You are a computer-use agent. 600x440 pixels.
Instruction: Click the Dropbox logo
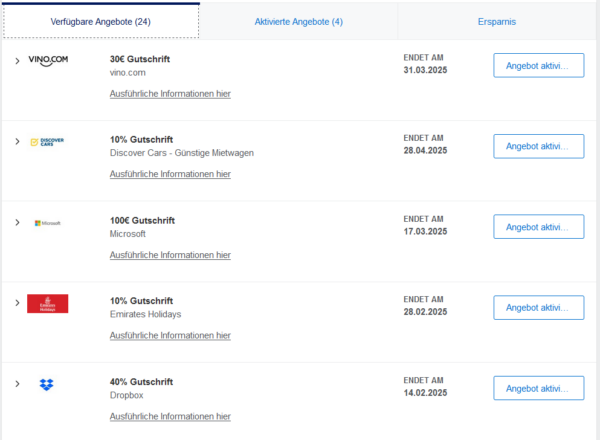[x=47, y=385]
